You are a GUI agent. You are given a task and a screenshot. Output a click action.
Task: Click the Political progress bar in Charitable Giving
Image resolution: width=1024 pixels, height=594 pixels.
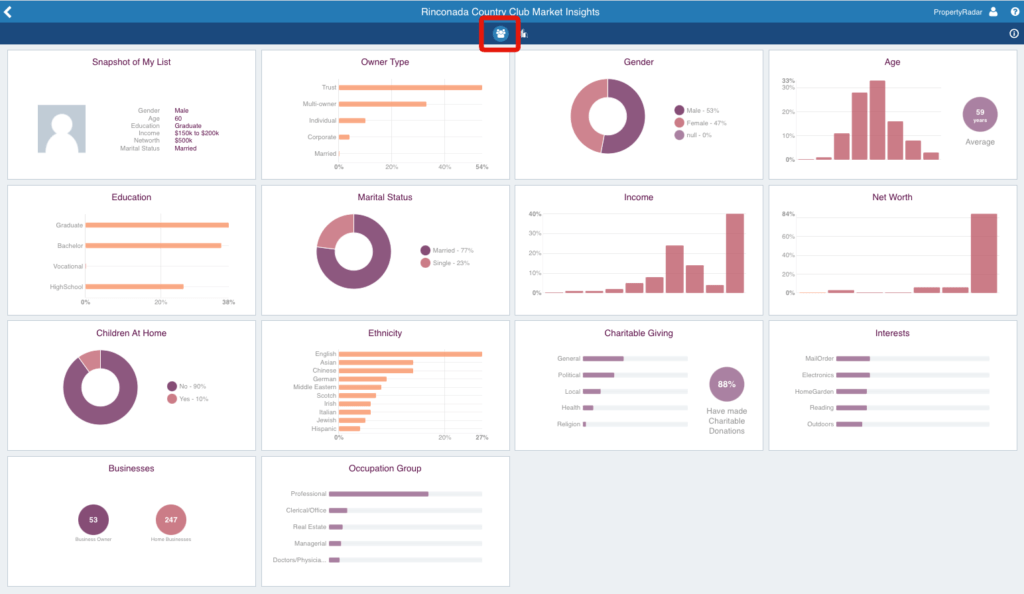tap(635, 375)
